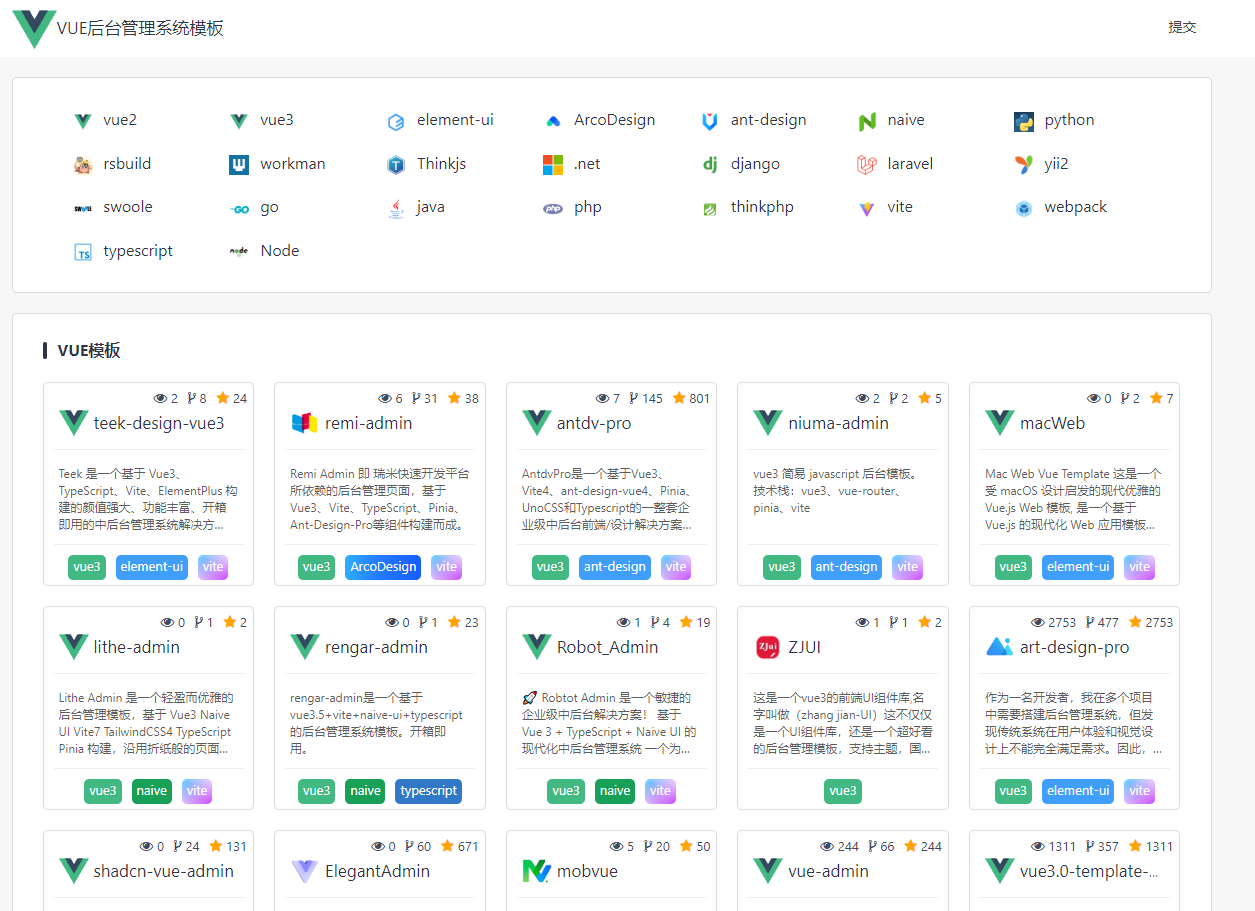Click the django category icon
This screenshot has width=1255, height=911.
point(710,165)
